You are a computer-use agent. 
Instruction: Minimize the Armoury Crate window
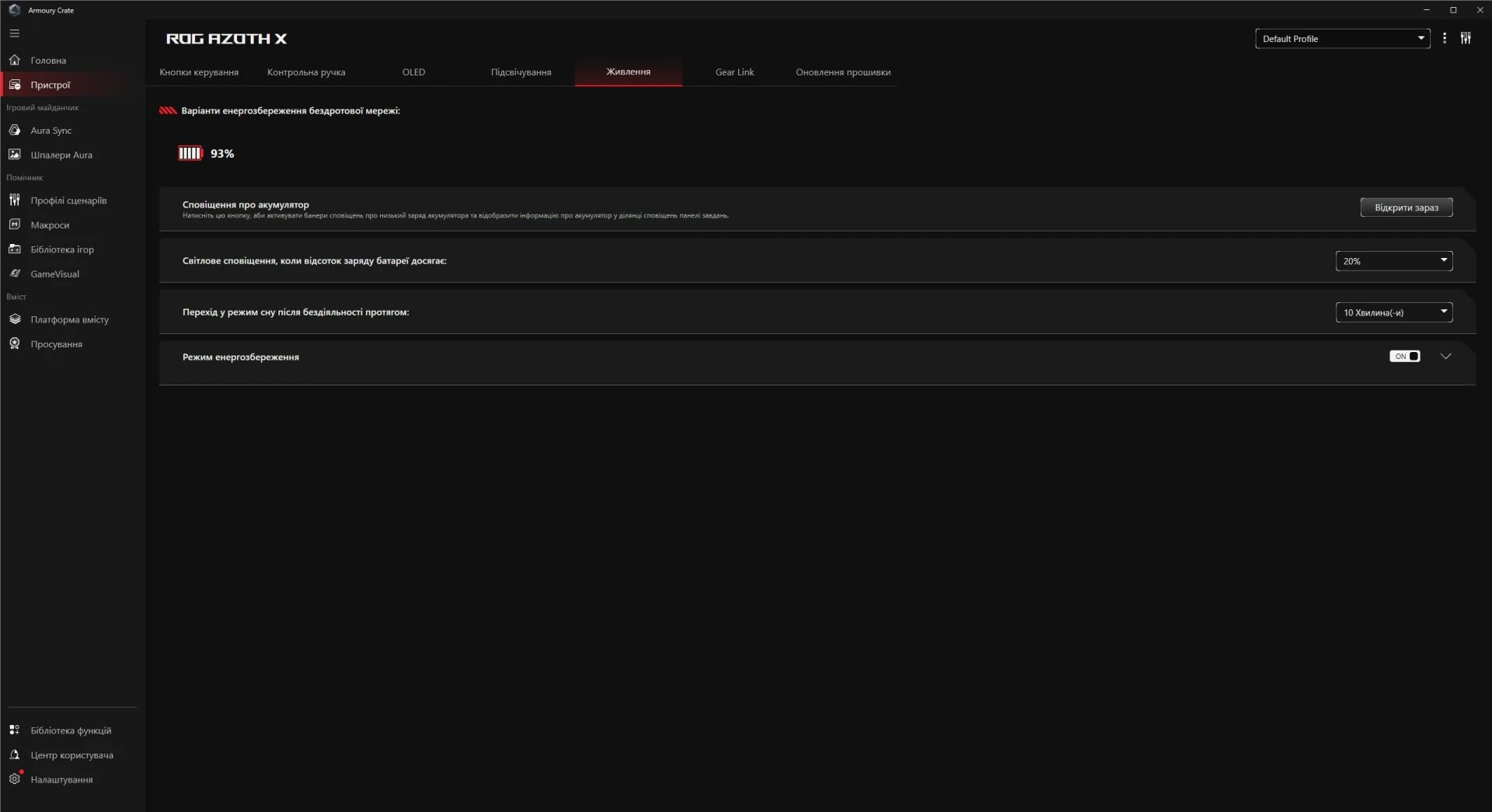pos(1426,10)
